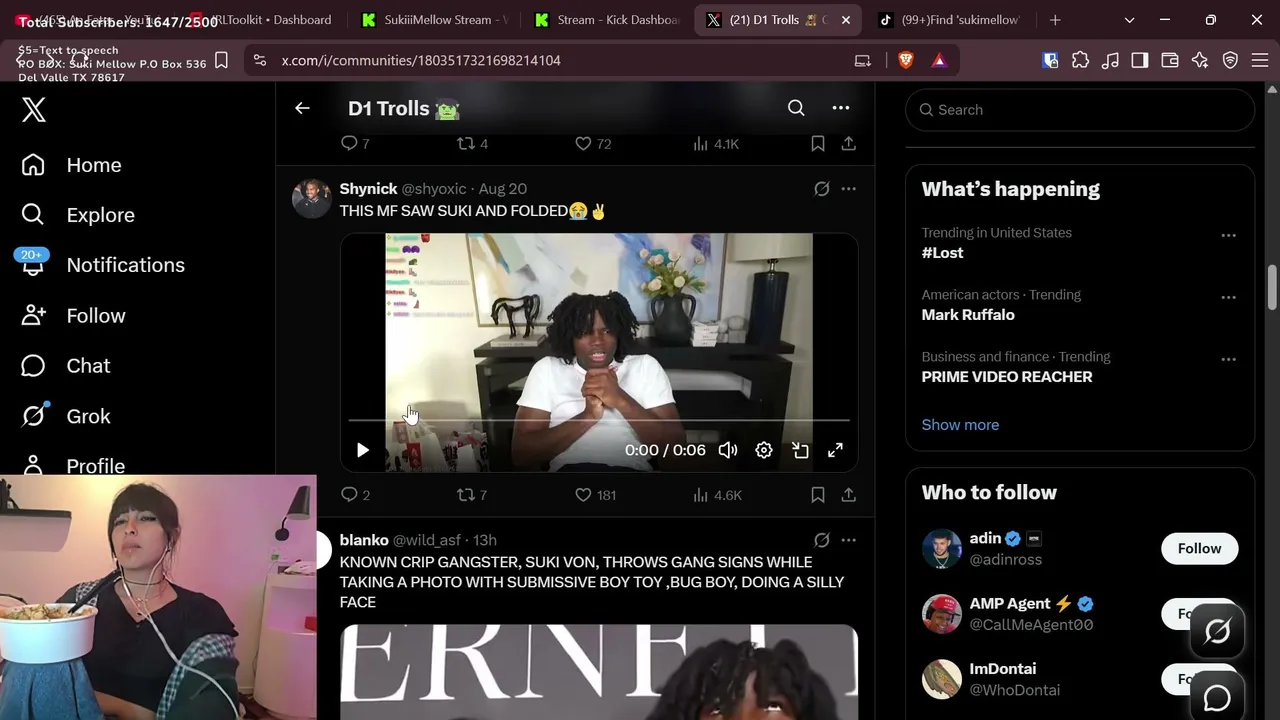The width and height of the screenshot is (1280, 720).
Task: Click the Search field on X
Action: point(1080,110)
